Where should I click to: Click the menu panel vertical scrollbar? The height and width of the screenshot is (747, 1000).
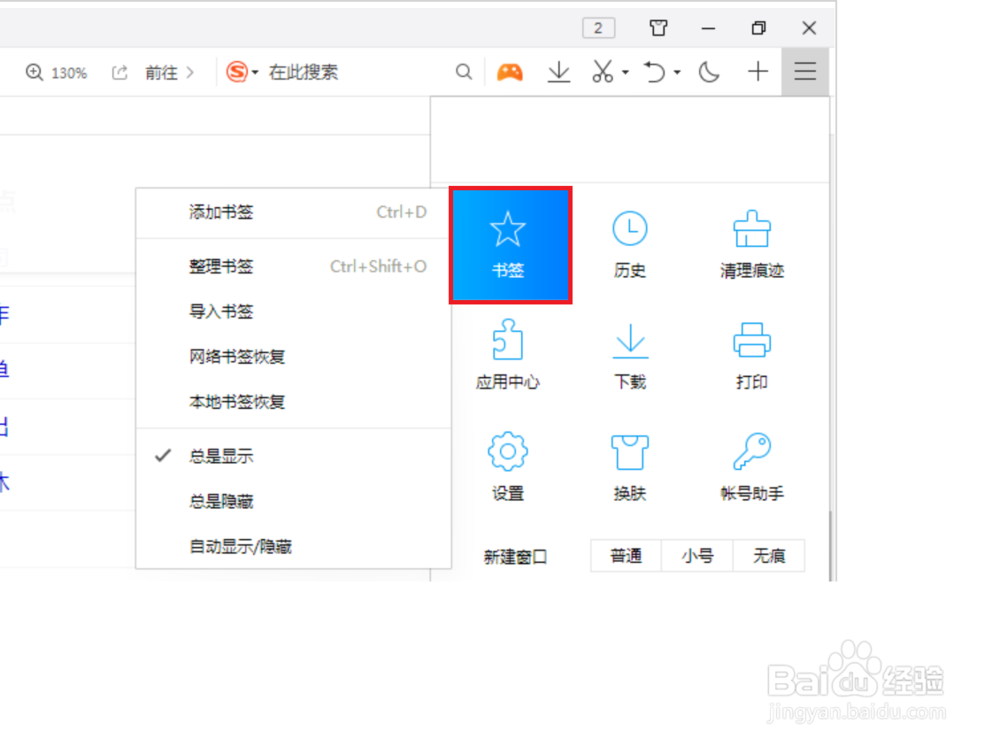[x=830, y=545]
